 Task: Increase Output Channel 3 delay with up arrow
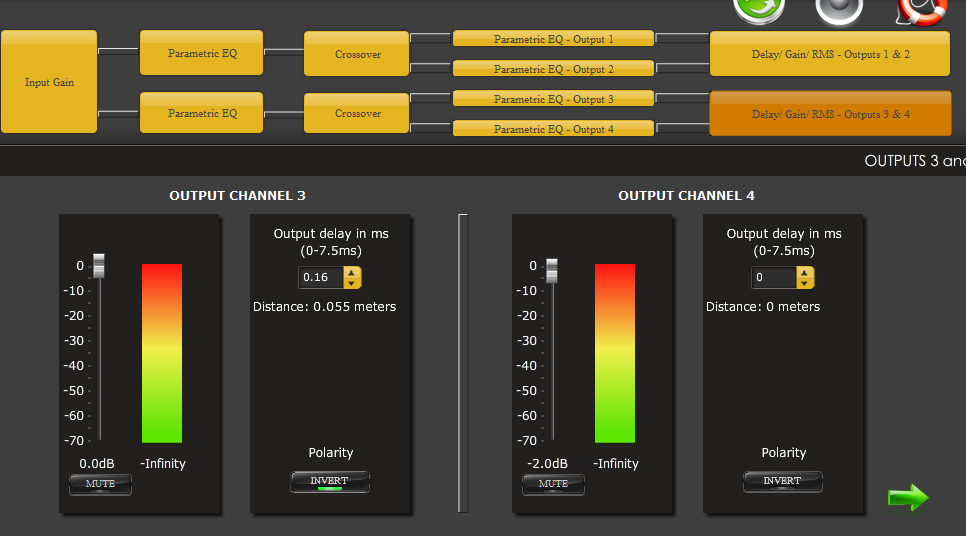pyautogui.click(x=352, y=272)
